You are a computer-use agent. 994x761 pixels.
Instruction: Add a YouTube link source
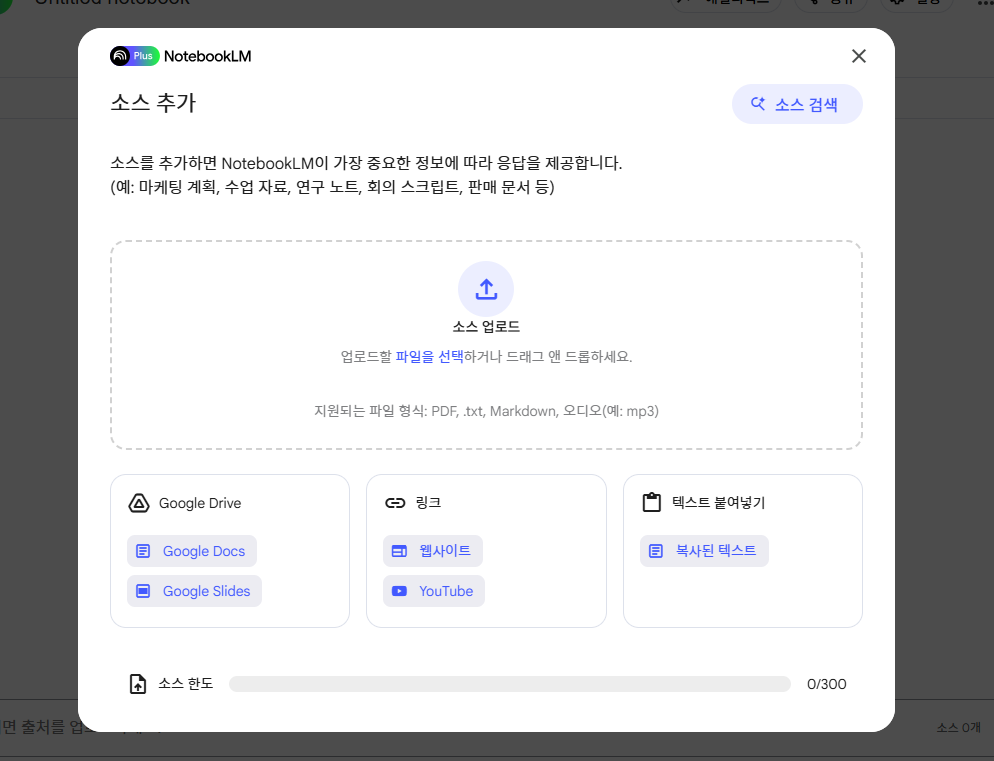[434, 591]
